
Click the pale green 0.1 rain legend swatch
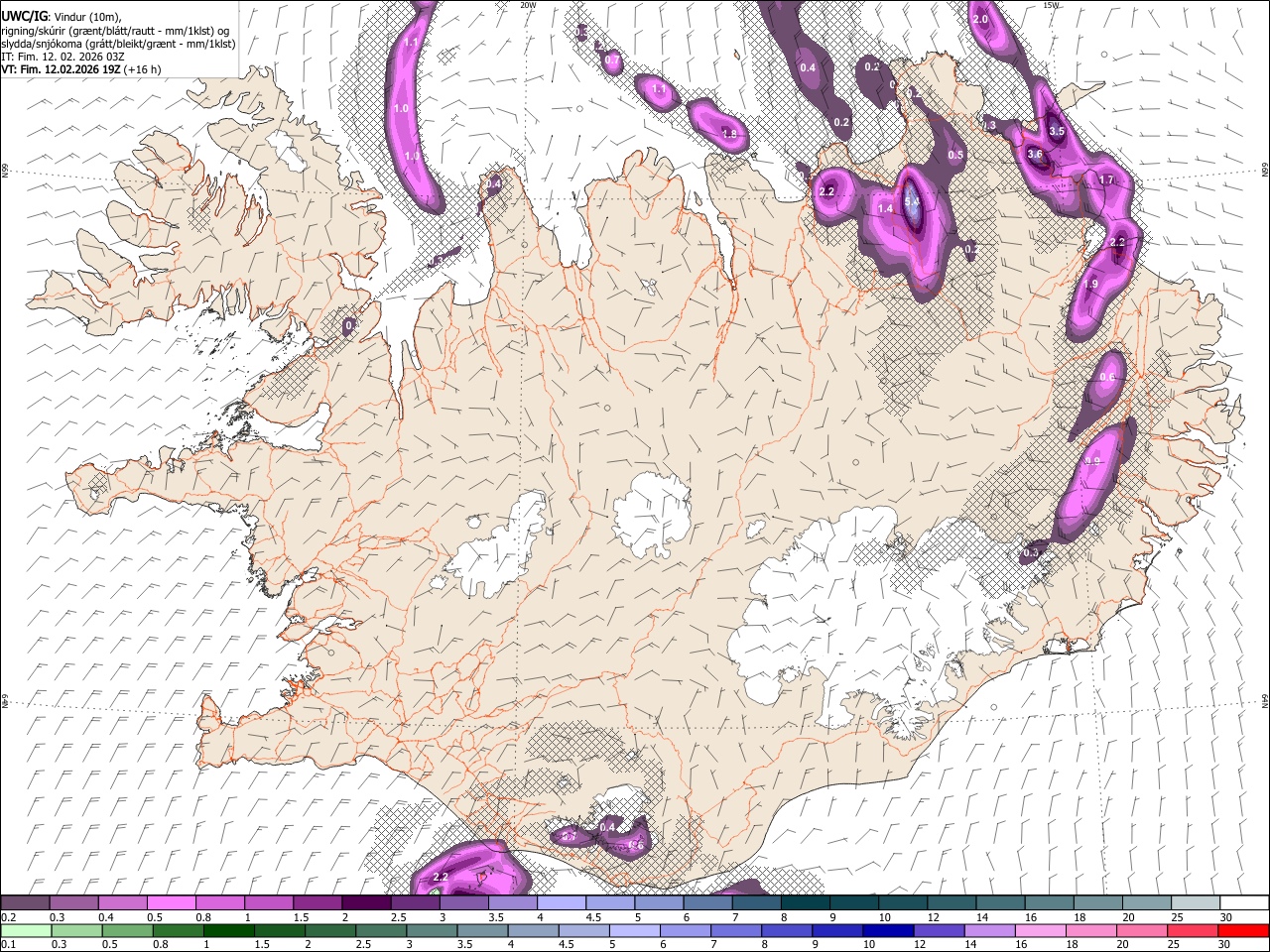coord(26,930)
